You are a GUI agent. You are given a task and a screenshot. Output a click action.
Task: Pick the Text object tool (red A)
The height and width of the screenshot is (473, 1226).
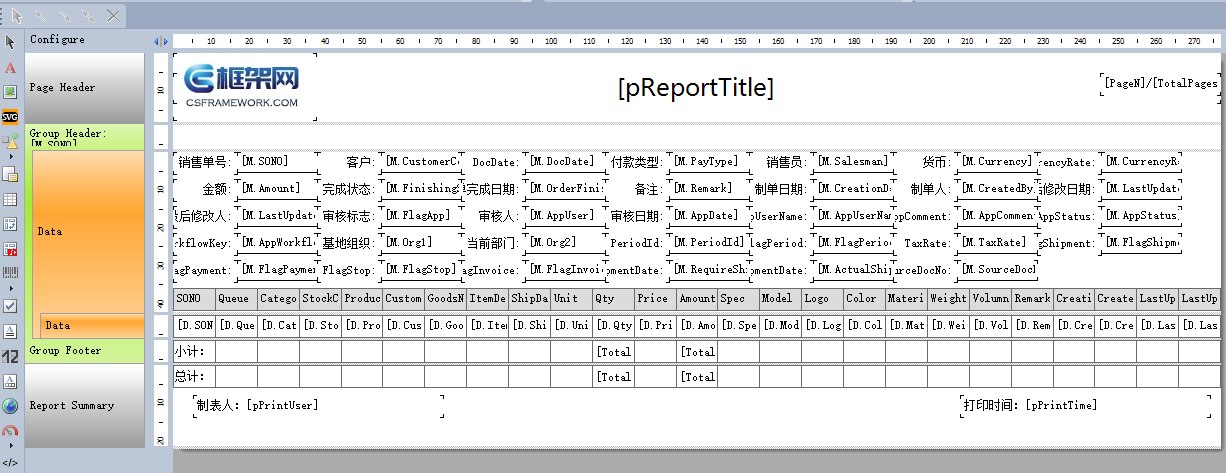tap(10, 68)
